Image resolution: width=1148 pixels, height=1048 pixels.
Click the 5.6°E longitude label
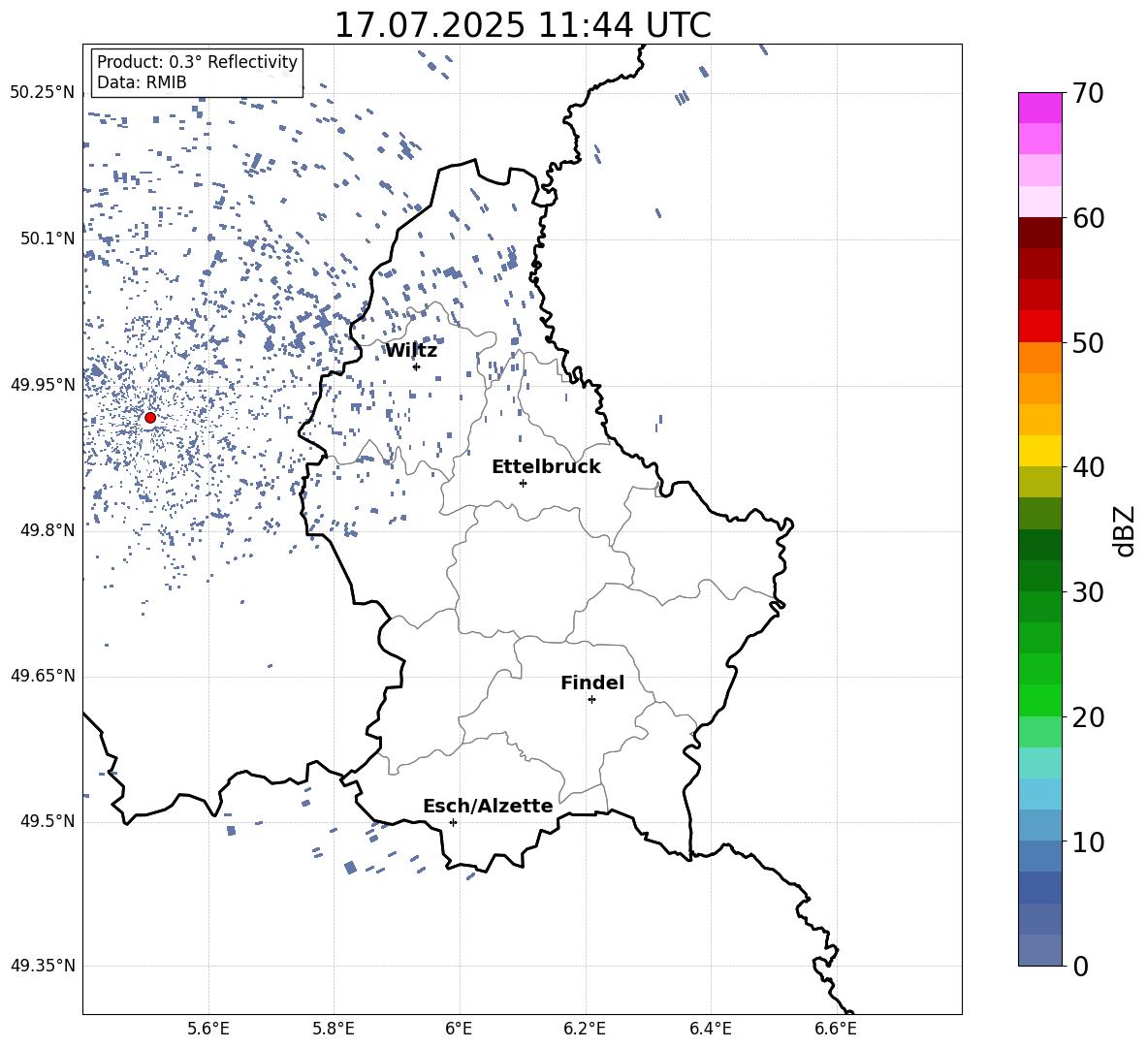[208, 1029]
